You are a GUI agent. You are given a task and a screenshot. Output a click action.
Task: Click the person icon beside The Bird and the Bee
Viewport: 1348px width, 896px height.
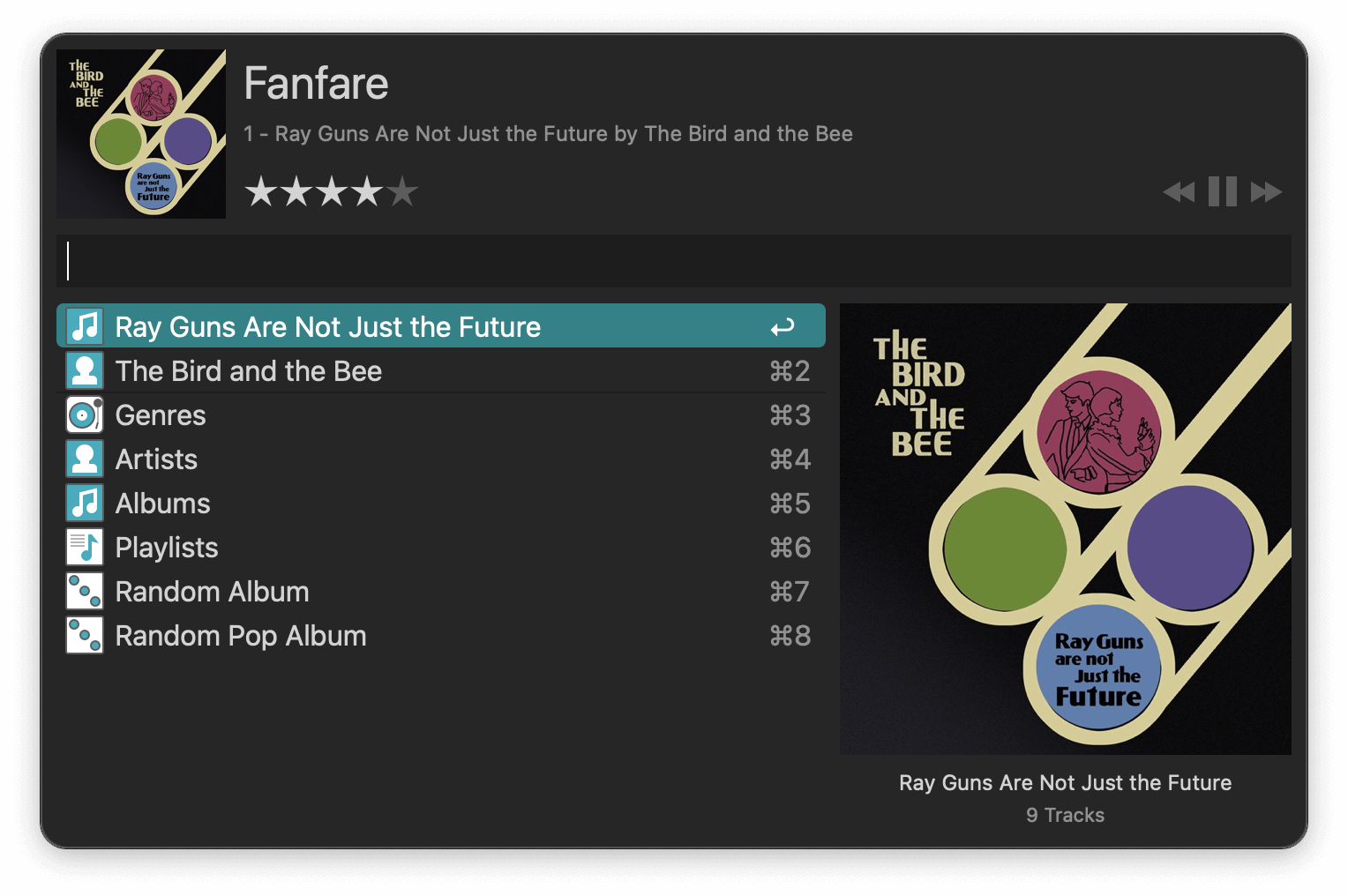point(85,370)
